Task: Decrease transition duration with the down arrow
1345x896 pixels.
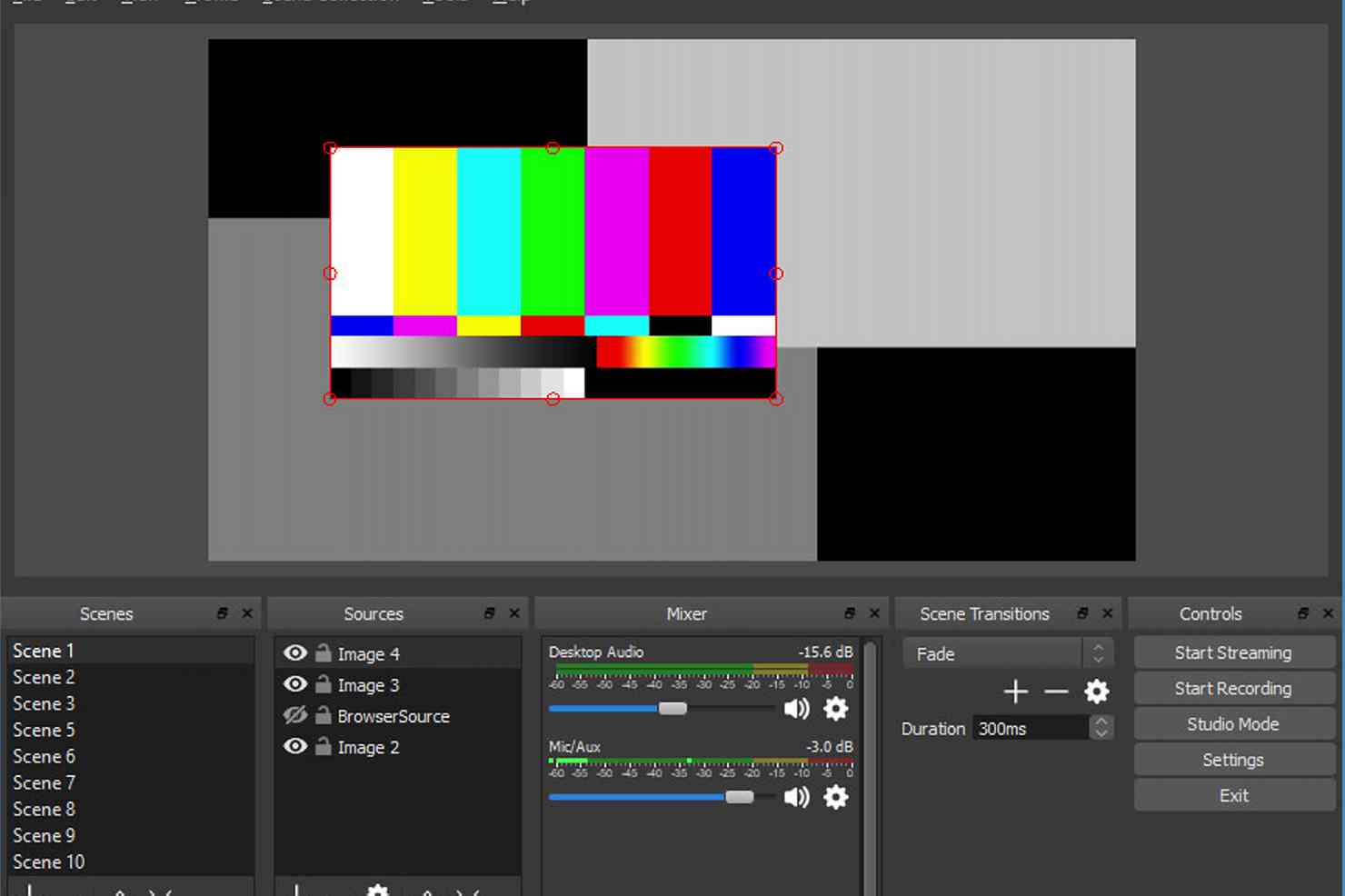Action: [1101, 733]
